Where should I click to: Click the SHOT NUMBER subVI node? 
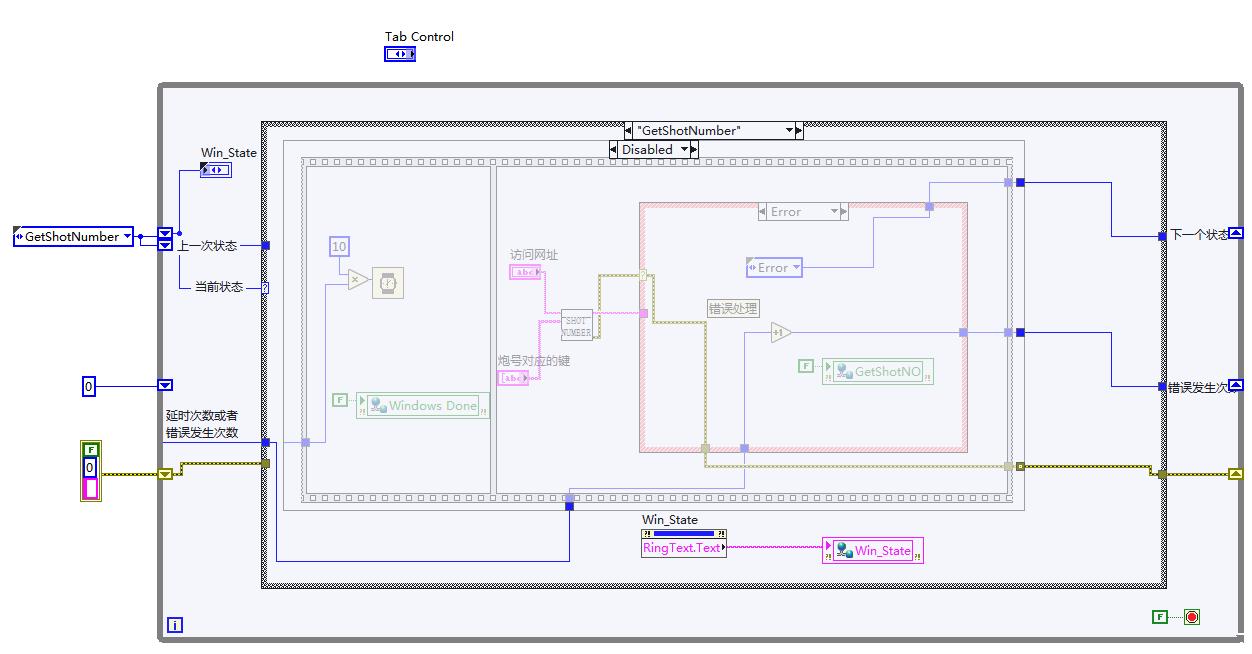pyautogui.click(x=576, y=325)
